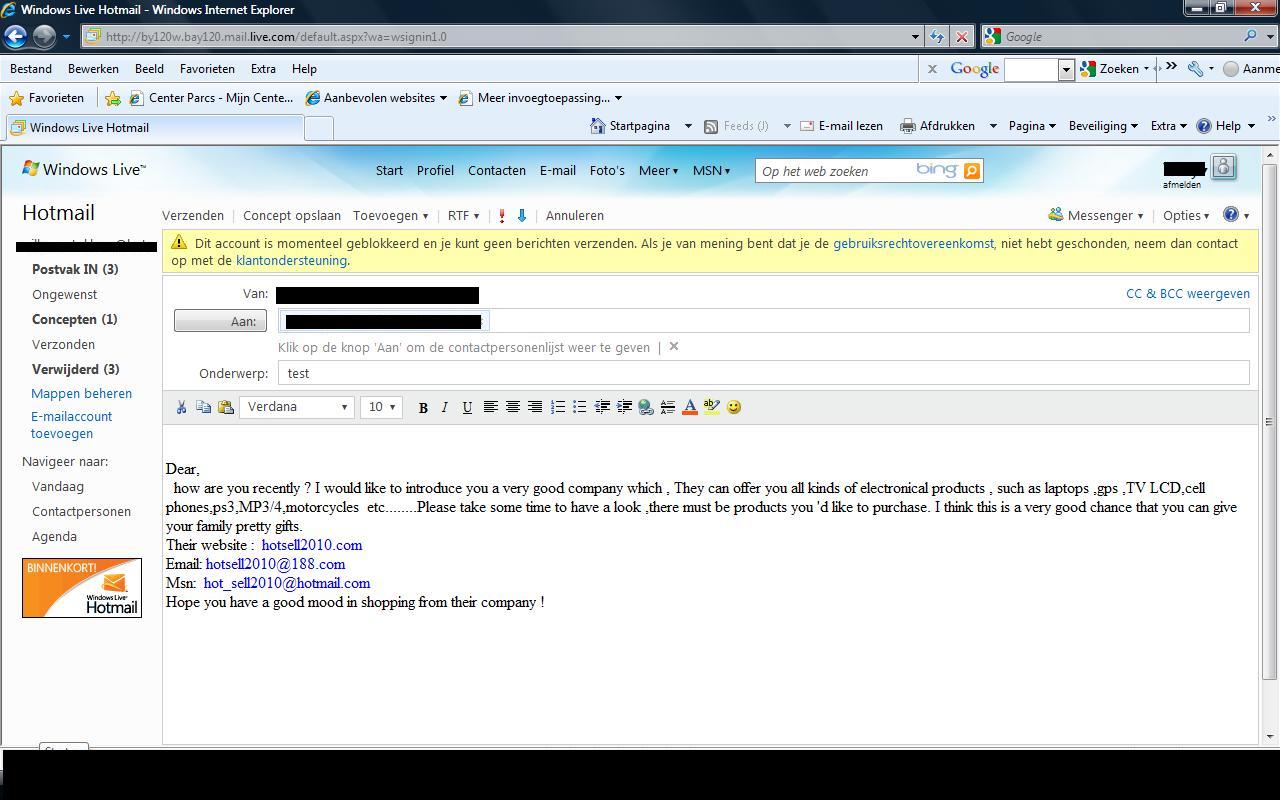Click Annuleren to cancel message
Image resolution: width=1280 pixels, height=800 pixels.
pos(575,216)
